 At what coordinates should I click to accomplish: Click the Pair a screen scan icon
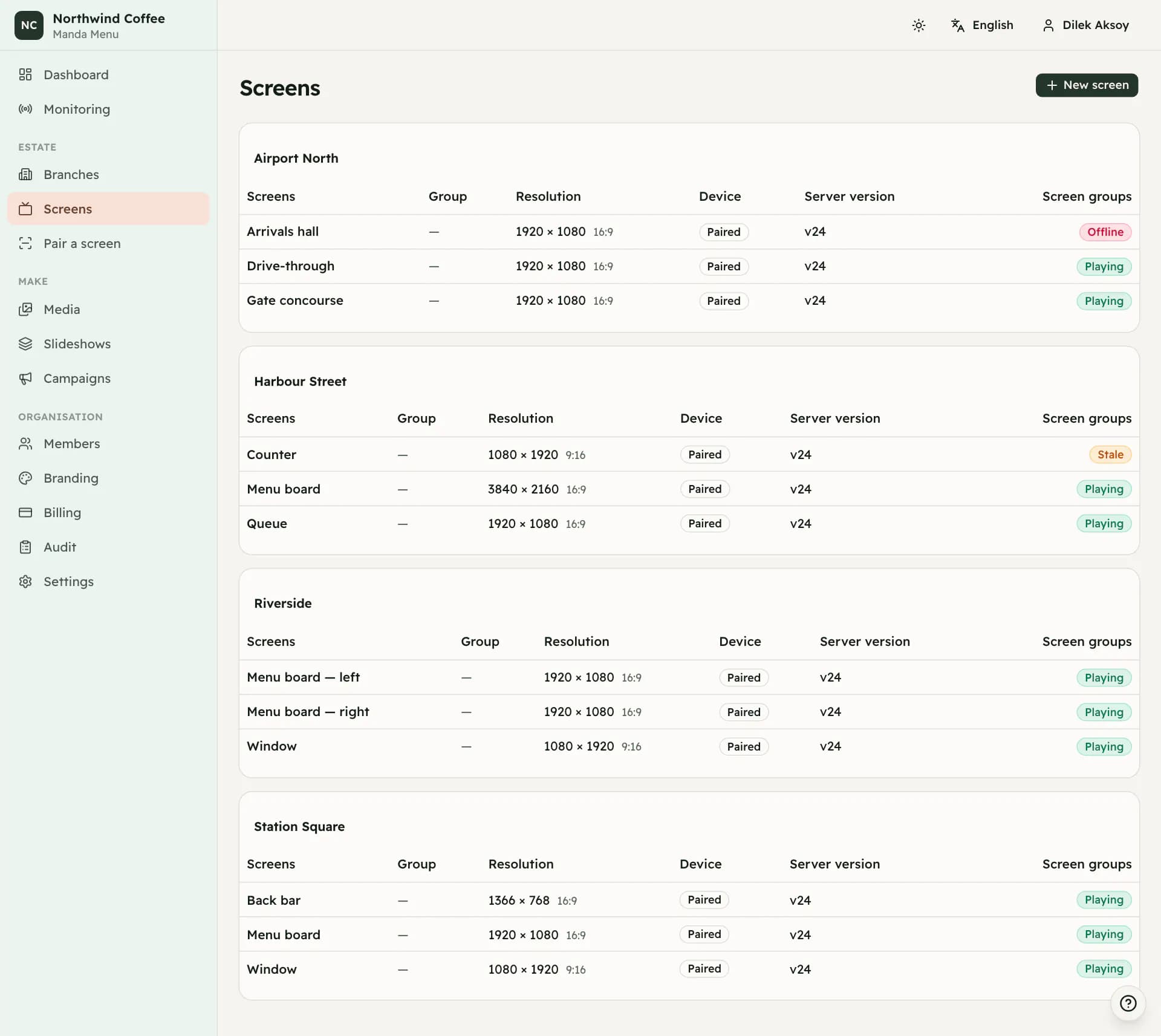pyautogui.click(x=25, y=243)
